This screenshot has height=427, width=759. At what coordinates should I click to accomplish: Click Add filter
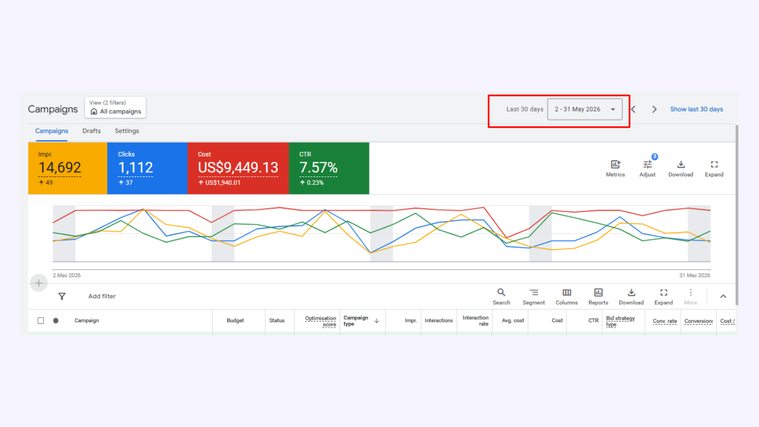coord(102,296)
